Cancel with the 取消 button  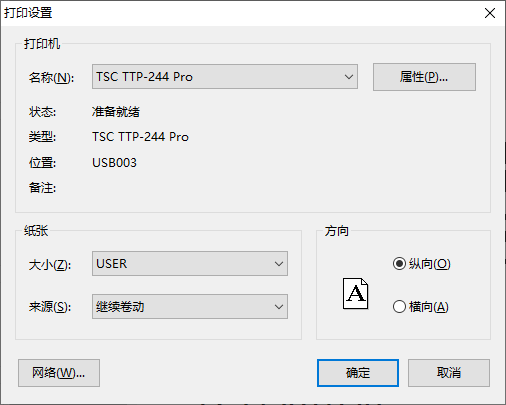(x=449, y=373)
